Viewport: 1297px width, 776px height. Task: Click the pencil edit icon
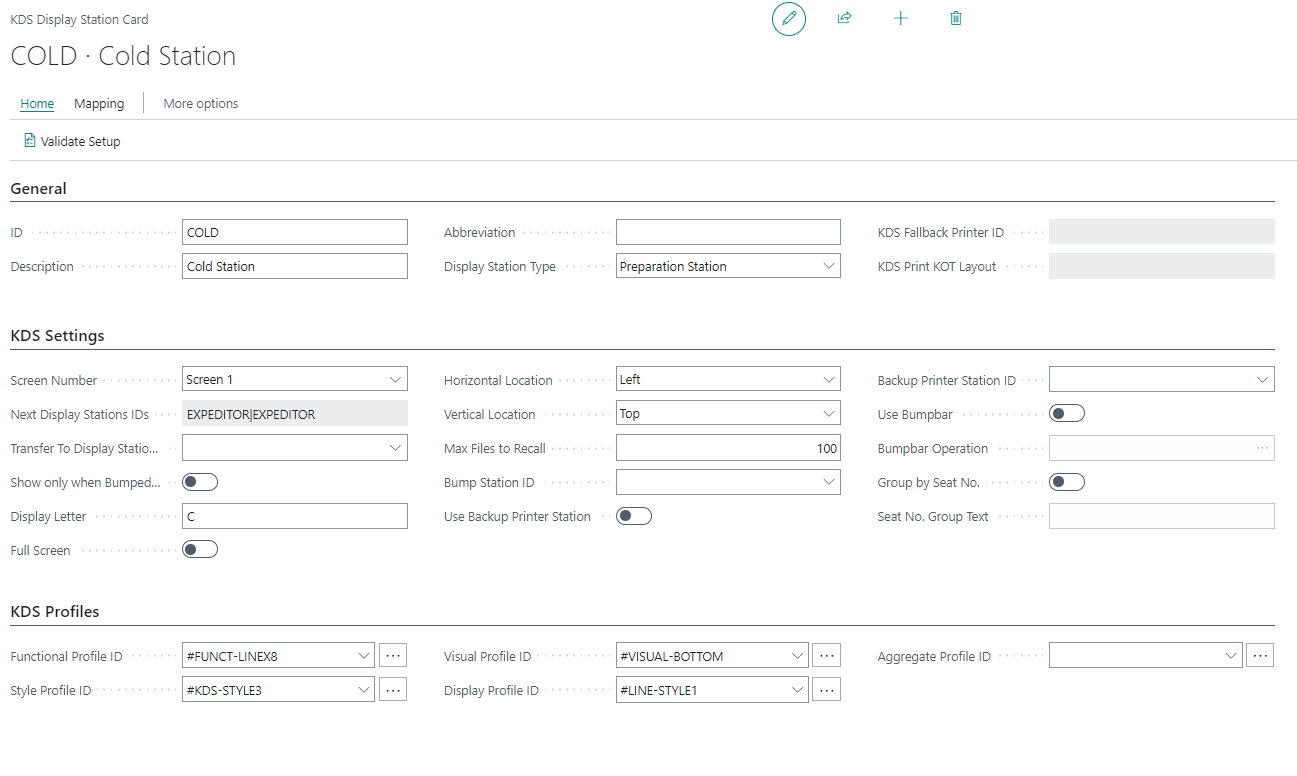tap(789, 19)
